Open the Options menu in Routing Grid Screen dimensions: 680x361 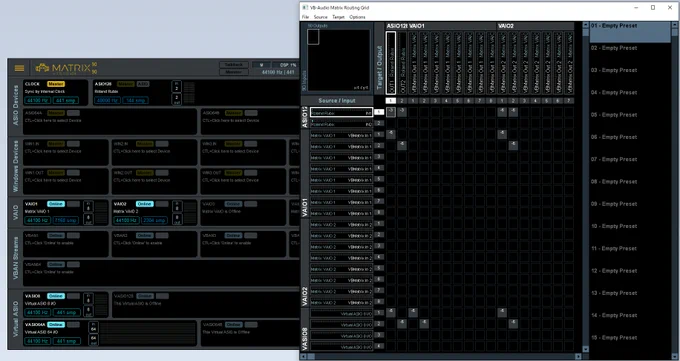click(x=357, y=17)
